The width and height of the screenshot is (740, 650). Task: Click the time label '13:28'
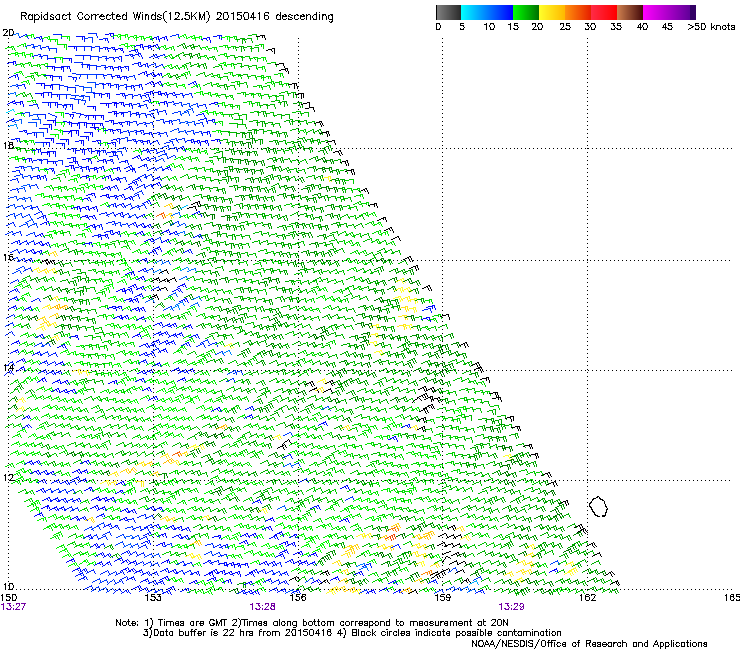tap(262, 607)
